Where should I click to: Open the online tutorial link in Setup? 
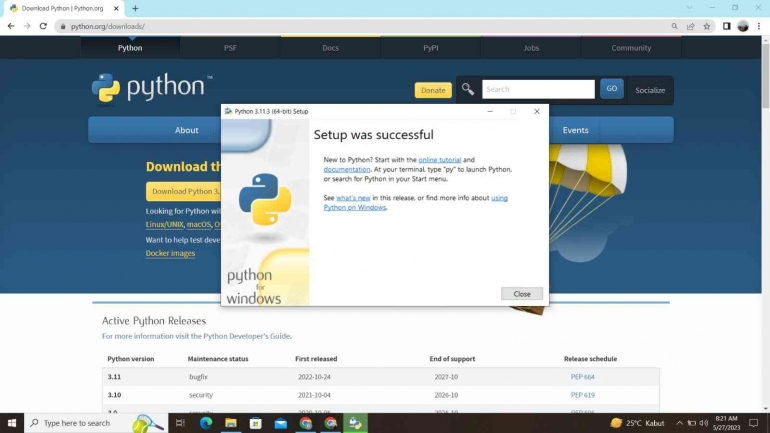pos(440,160)
